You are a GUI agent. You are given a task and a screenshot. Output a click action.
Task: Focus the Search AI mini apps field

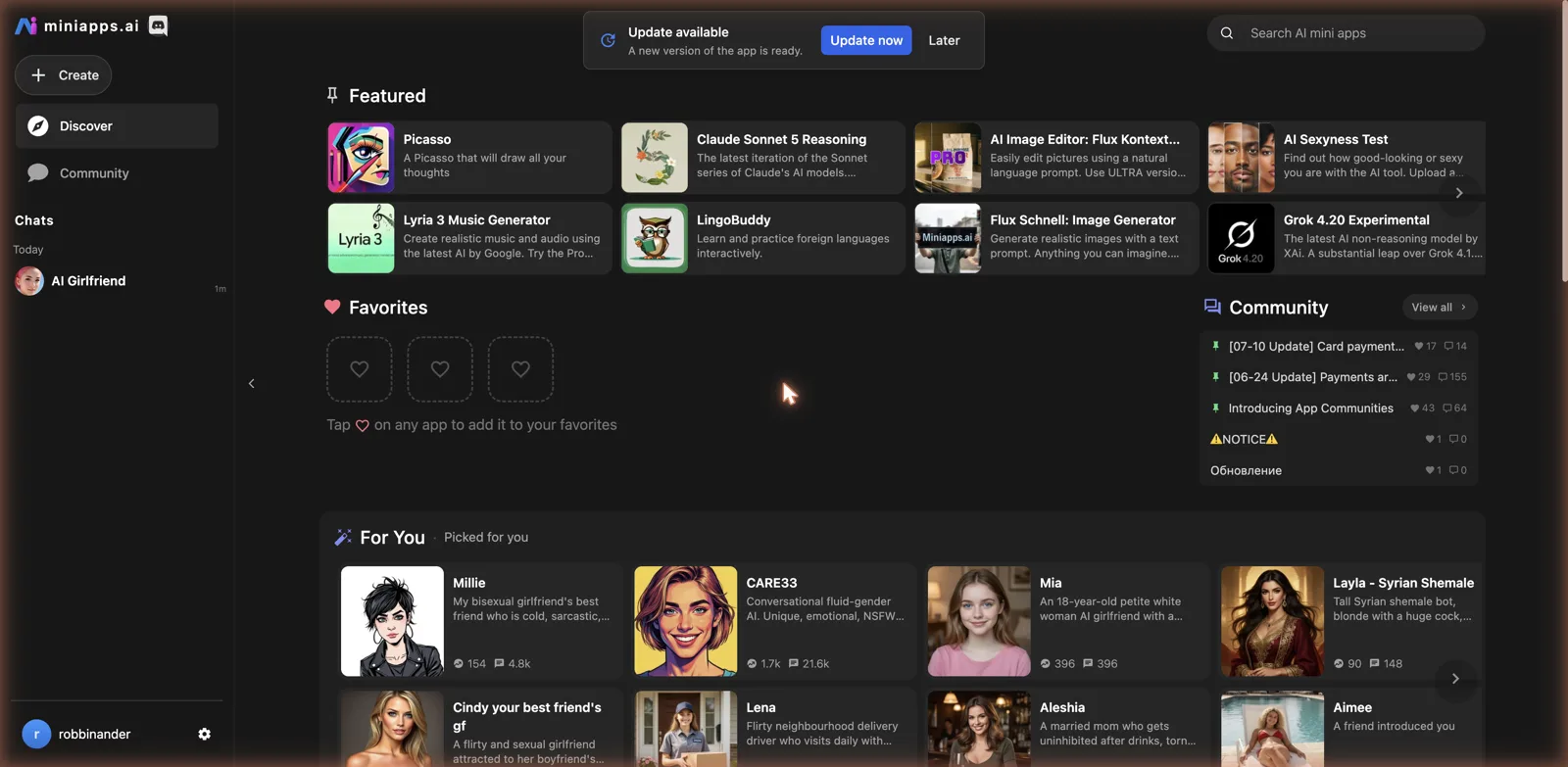coord(1346,33)
